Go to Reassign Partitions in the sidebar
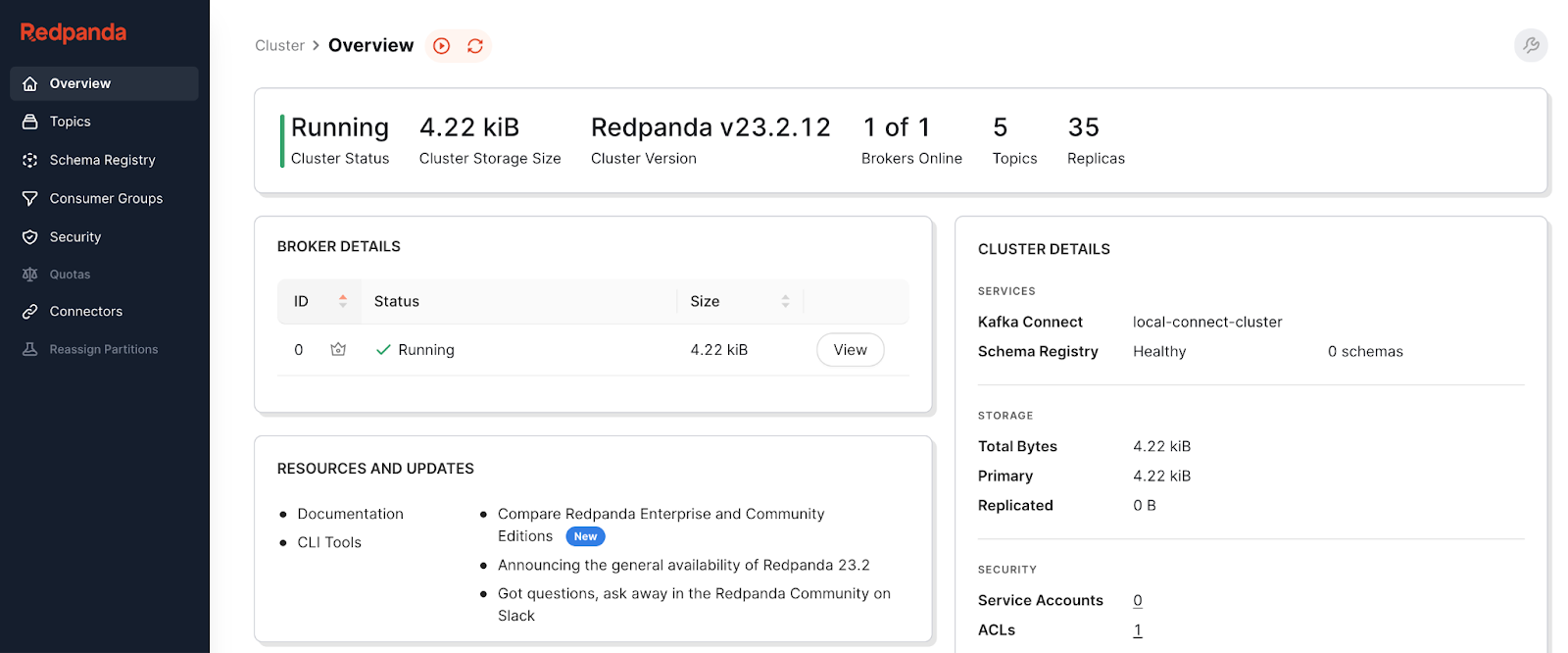Screen dimensions: 1568x653 tap(104, 349)
